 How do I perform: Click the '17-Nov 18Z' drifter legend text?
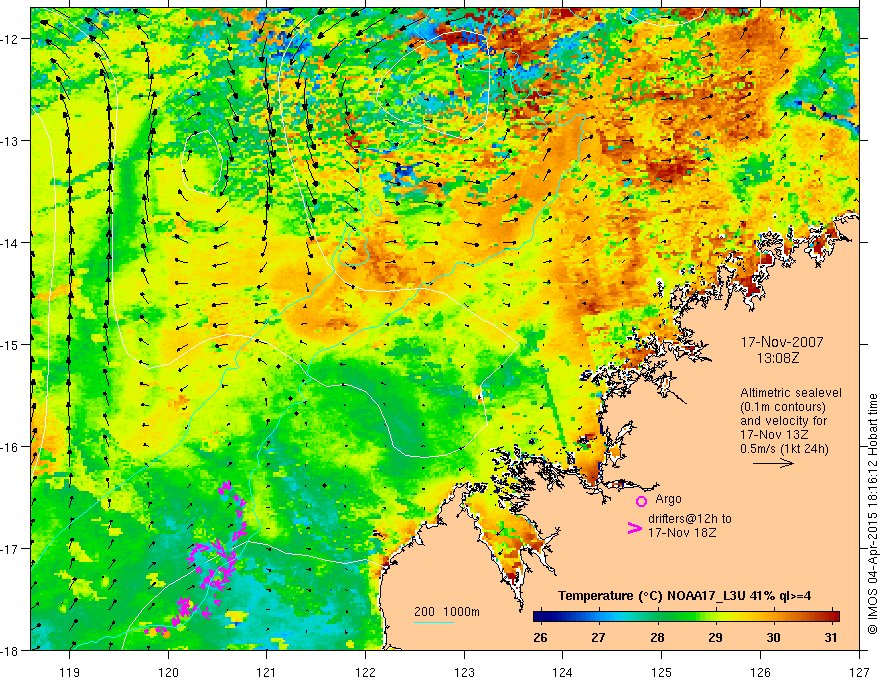(x=682, y=533)
